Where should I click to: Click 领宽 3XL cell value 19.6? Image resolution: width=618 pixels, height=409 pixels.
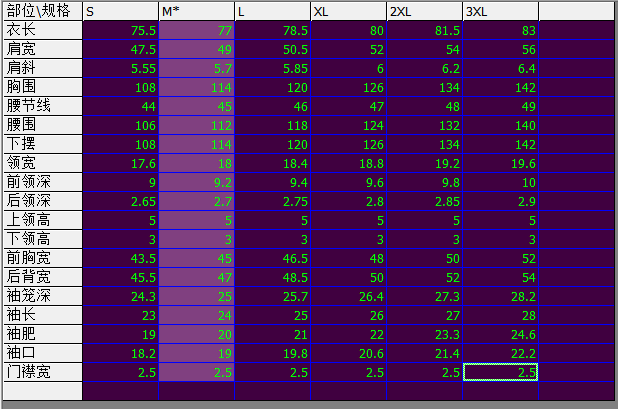[501, 163]
